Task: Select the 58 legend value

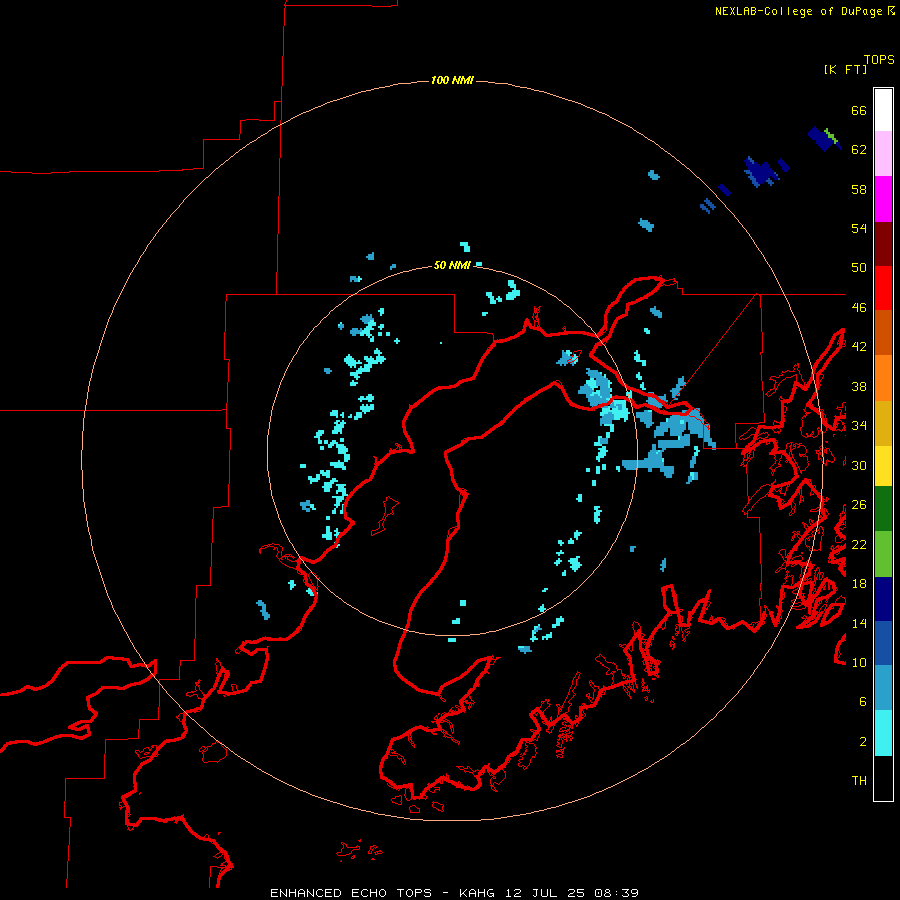Action: click(x=859, y=189)
